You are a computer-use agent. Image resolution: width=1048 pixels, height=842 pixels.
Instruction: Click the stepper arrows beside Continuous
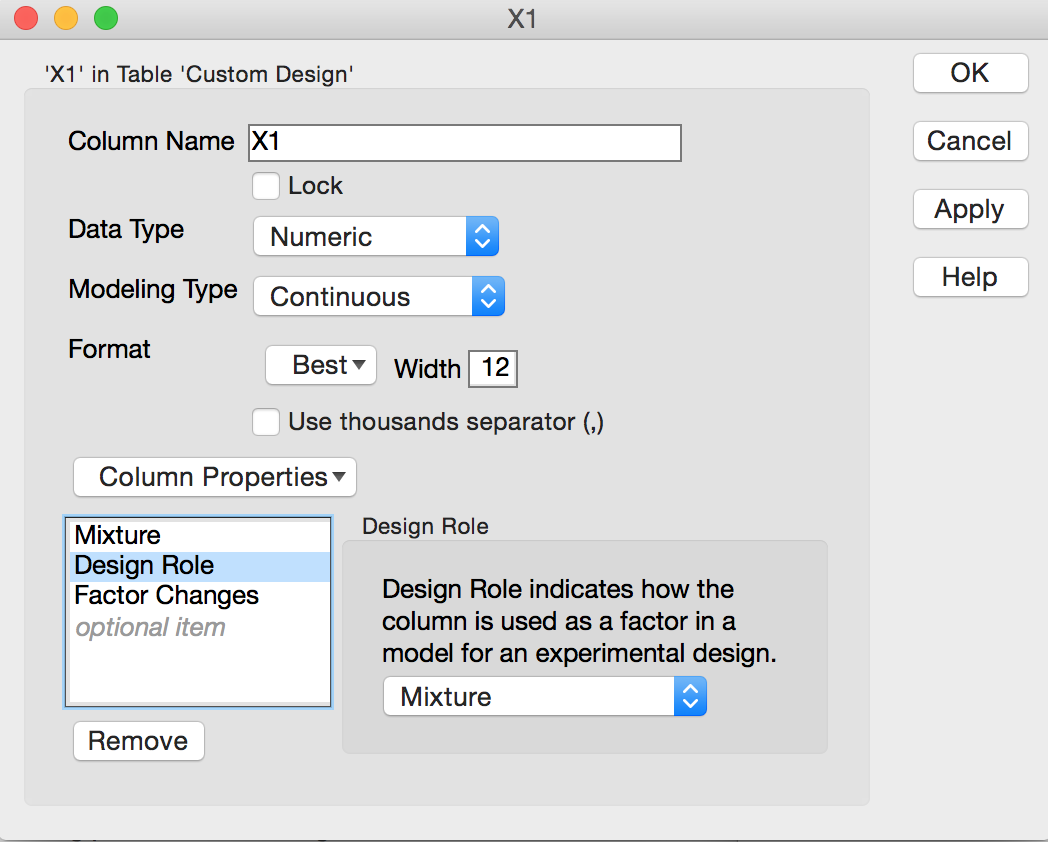coord(488,296)
